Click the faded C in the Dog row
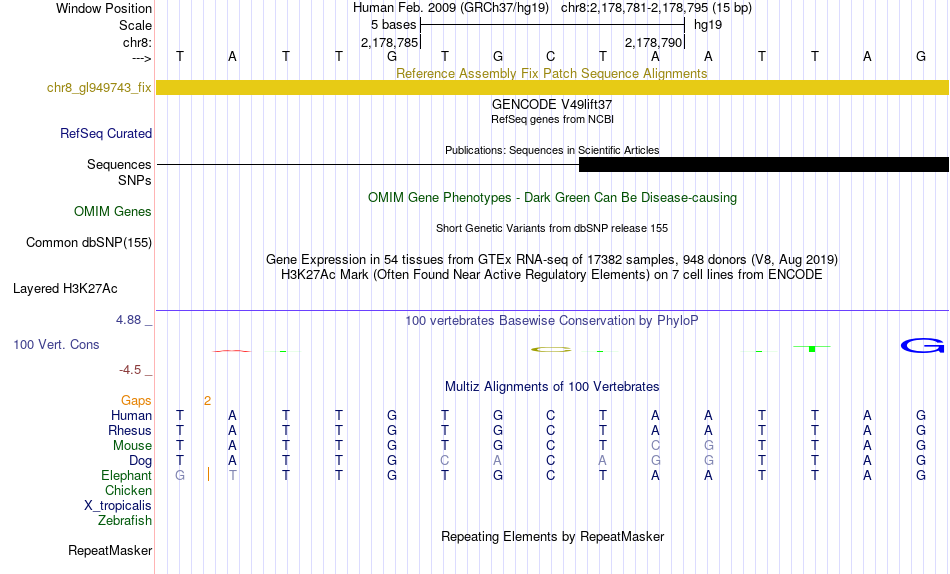 point(445,461)
